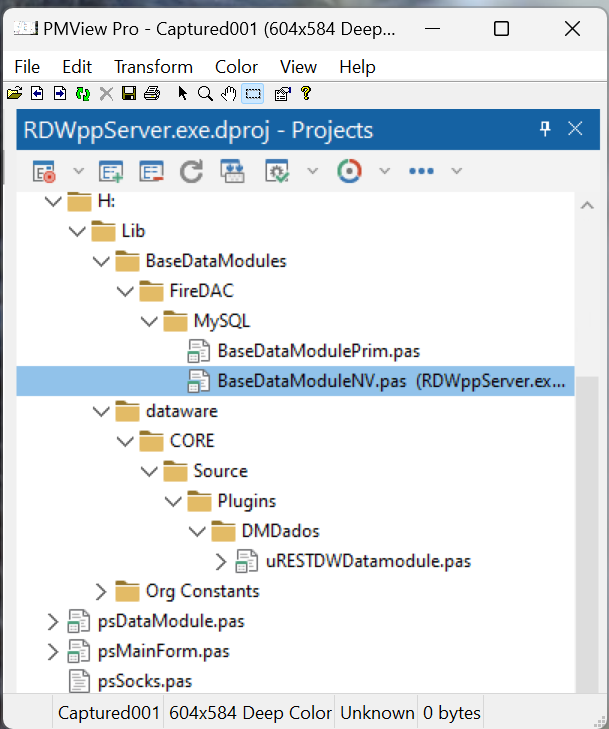
Task: Select psMainForm.pas file name
Action: pos(164,652)
